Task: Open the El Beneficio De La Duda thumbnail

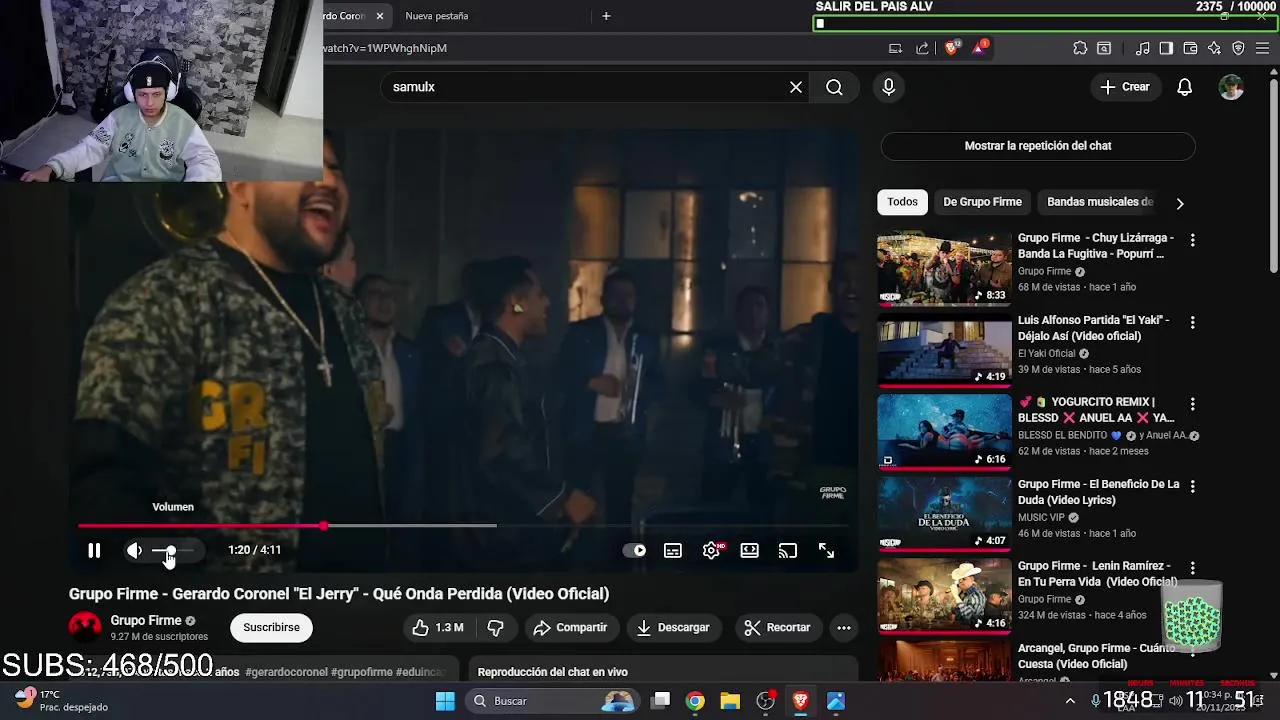Action: [x=944, y=514]
